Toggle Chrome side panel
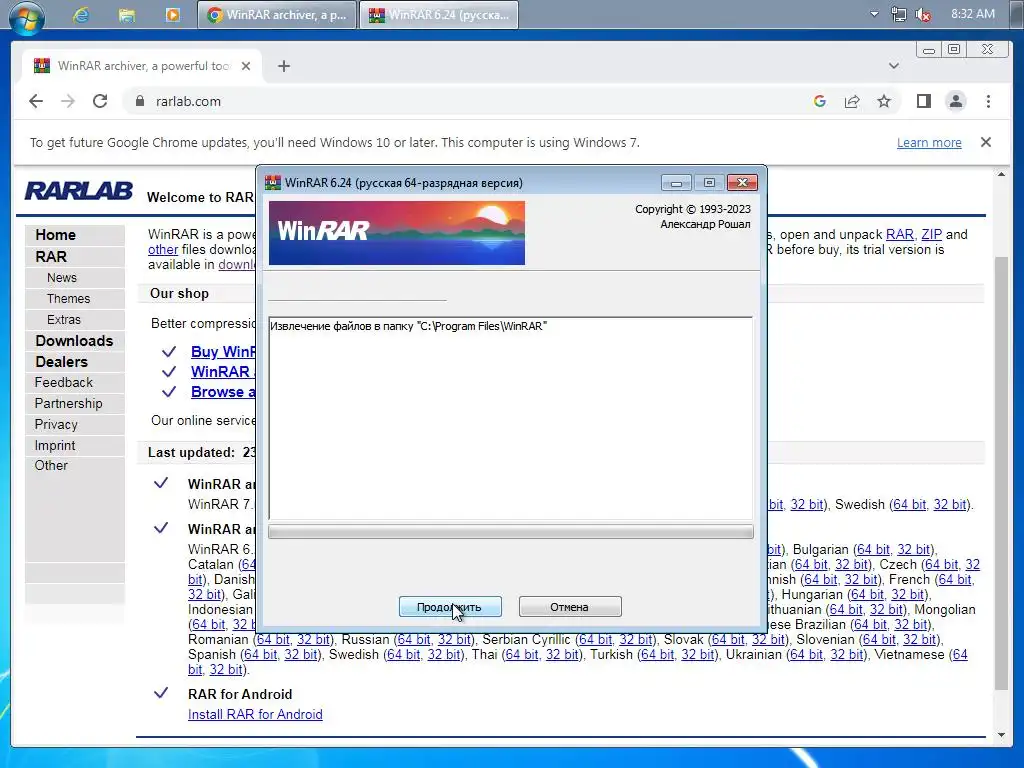Viewport: 1024px width, 768px height. tap(923, 101)
